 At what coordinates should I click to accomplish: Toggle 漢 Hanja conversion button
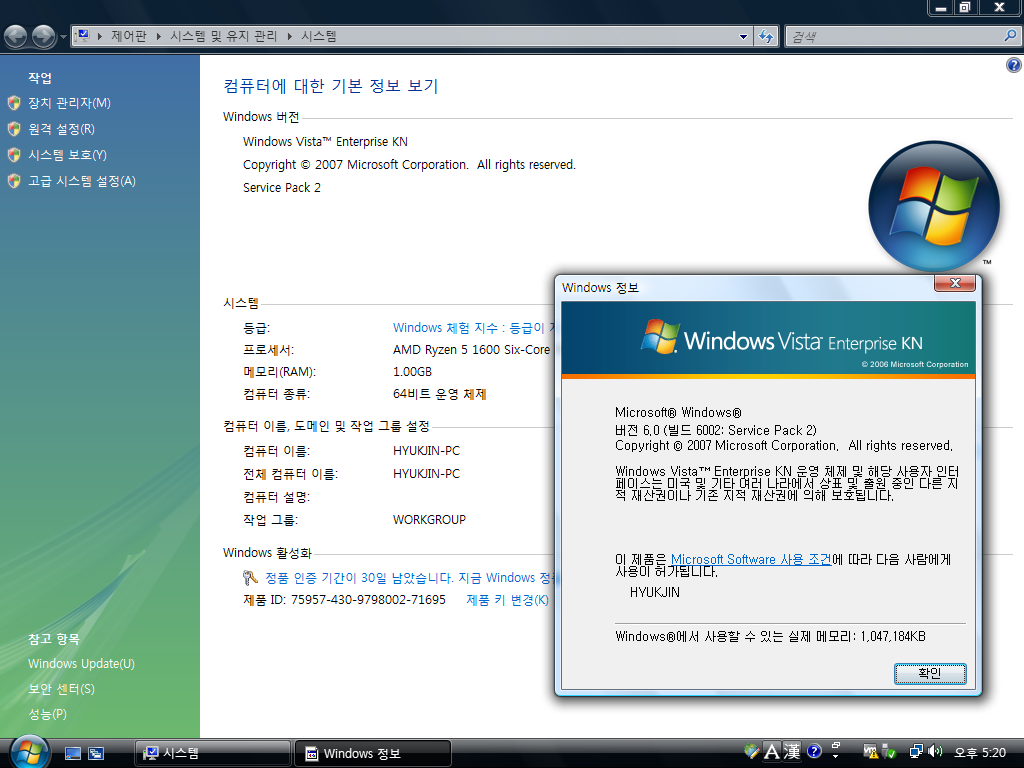(x=792, y=752)
